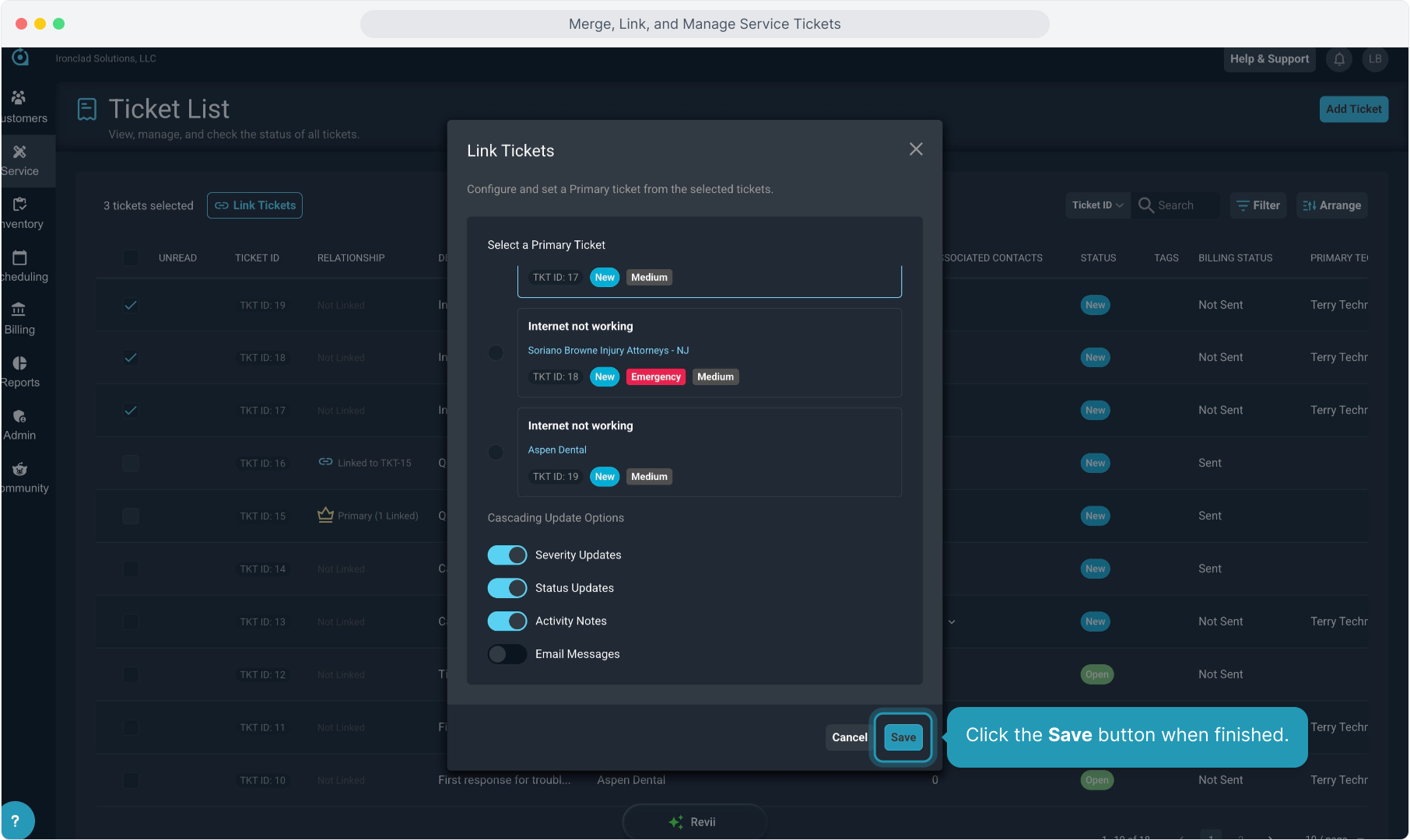Open the Filter options

[x=1258, y=205]
